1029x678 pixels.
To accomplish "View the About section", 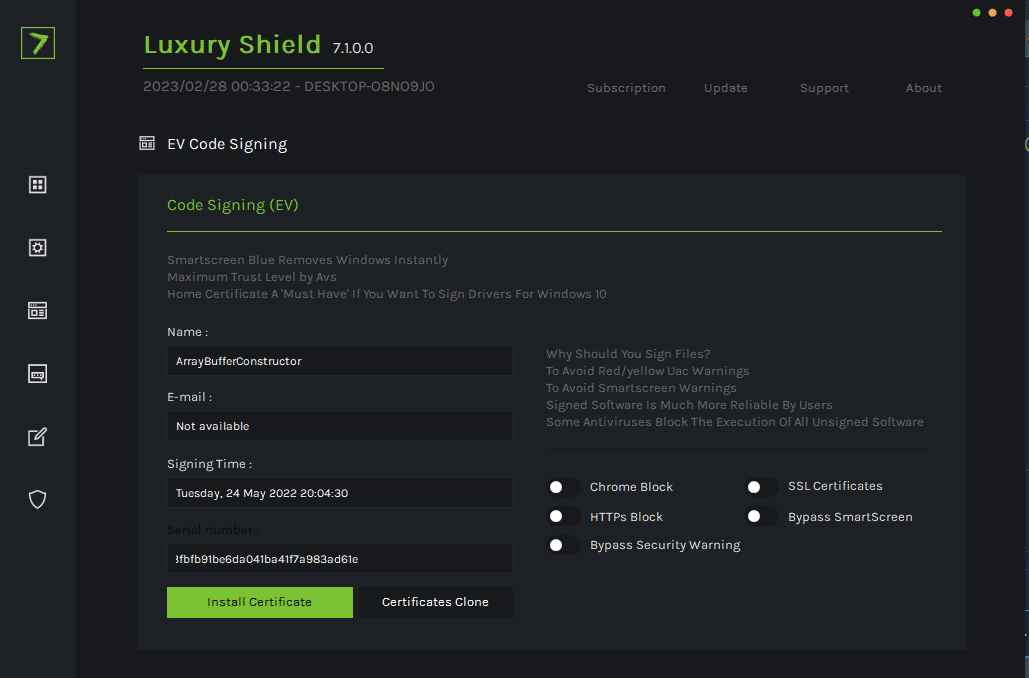I will [x=923, y=88].
